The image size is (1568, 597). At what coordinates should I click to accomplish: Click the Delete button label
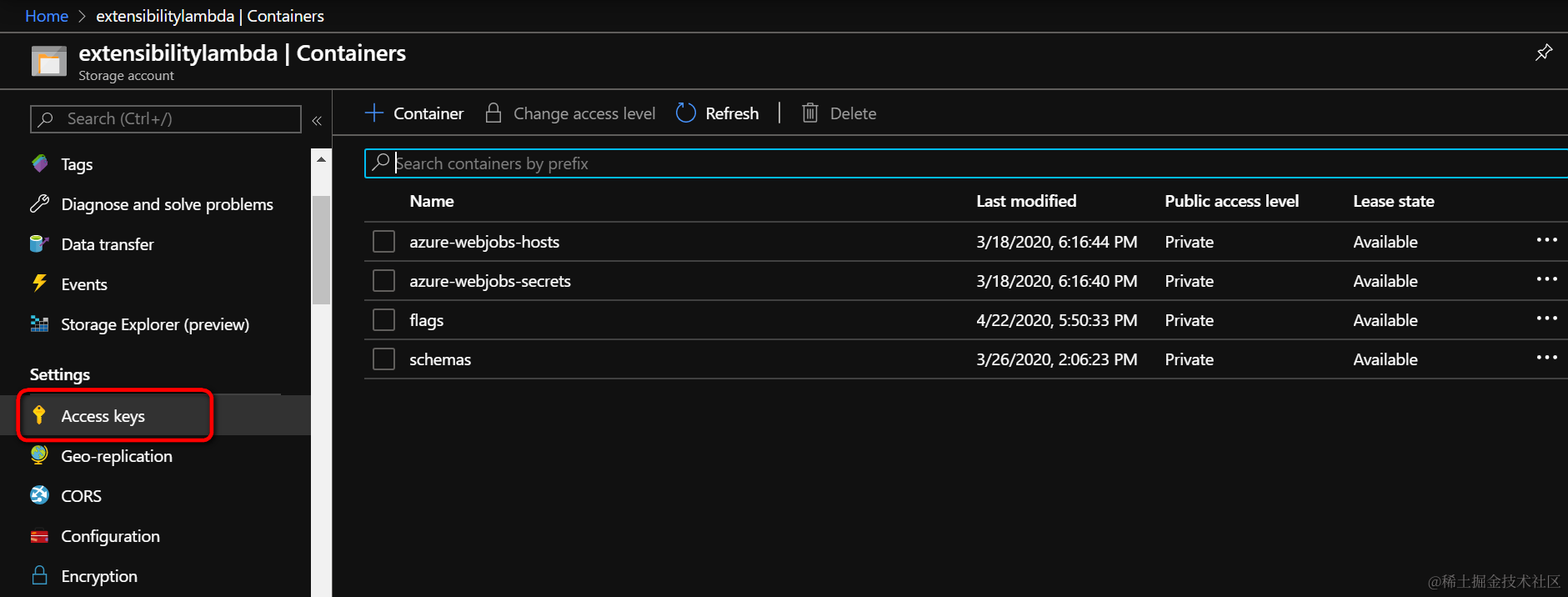[x=853, y=113]
